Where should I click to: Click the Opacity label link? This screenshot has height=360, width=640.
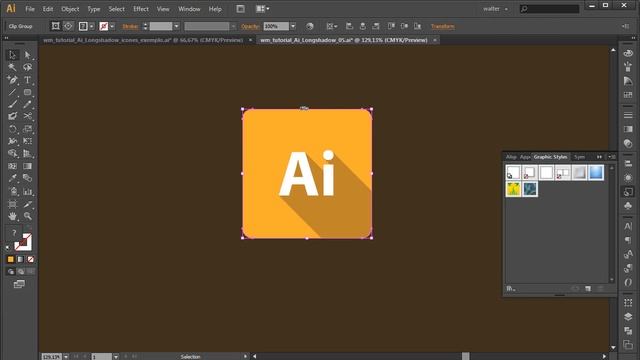[x=250, y=26]
